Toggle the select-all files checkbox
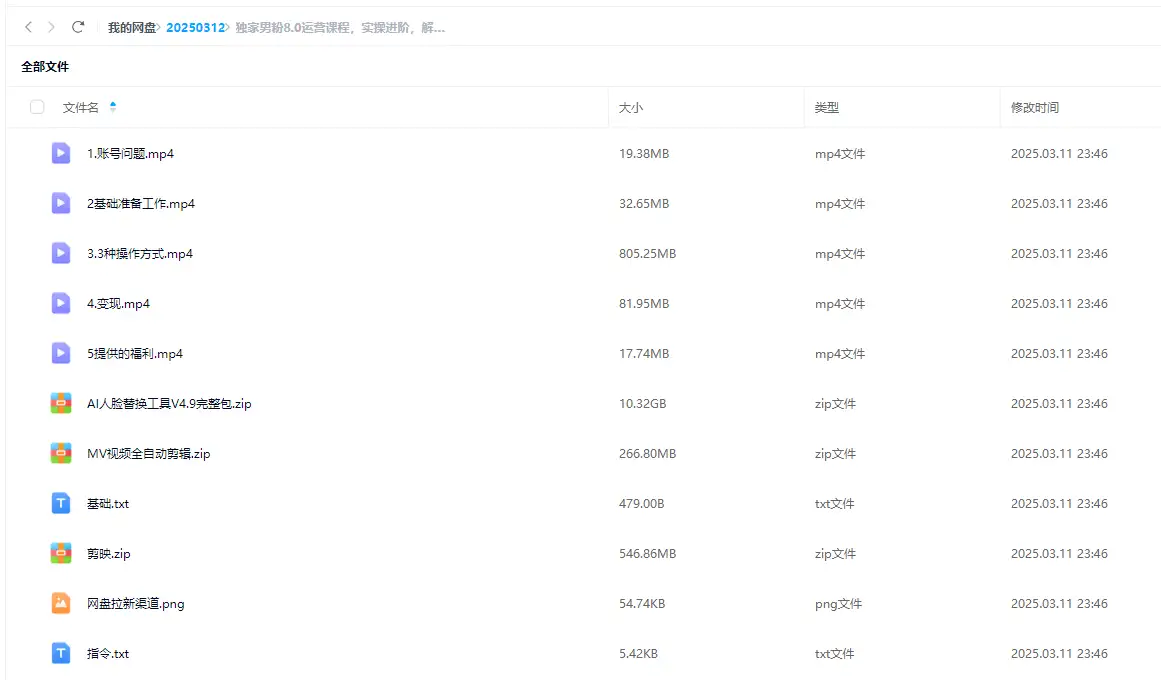The height and width of the screenshot is (680, 1161). (37, 107)
